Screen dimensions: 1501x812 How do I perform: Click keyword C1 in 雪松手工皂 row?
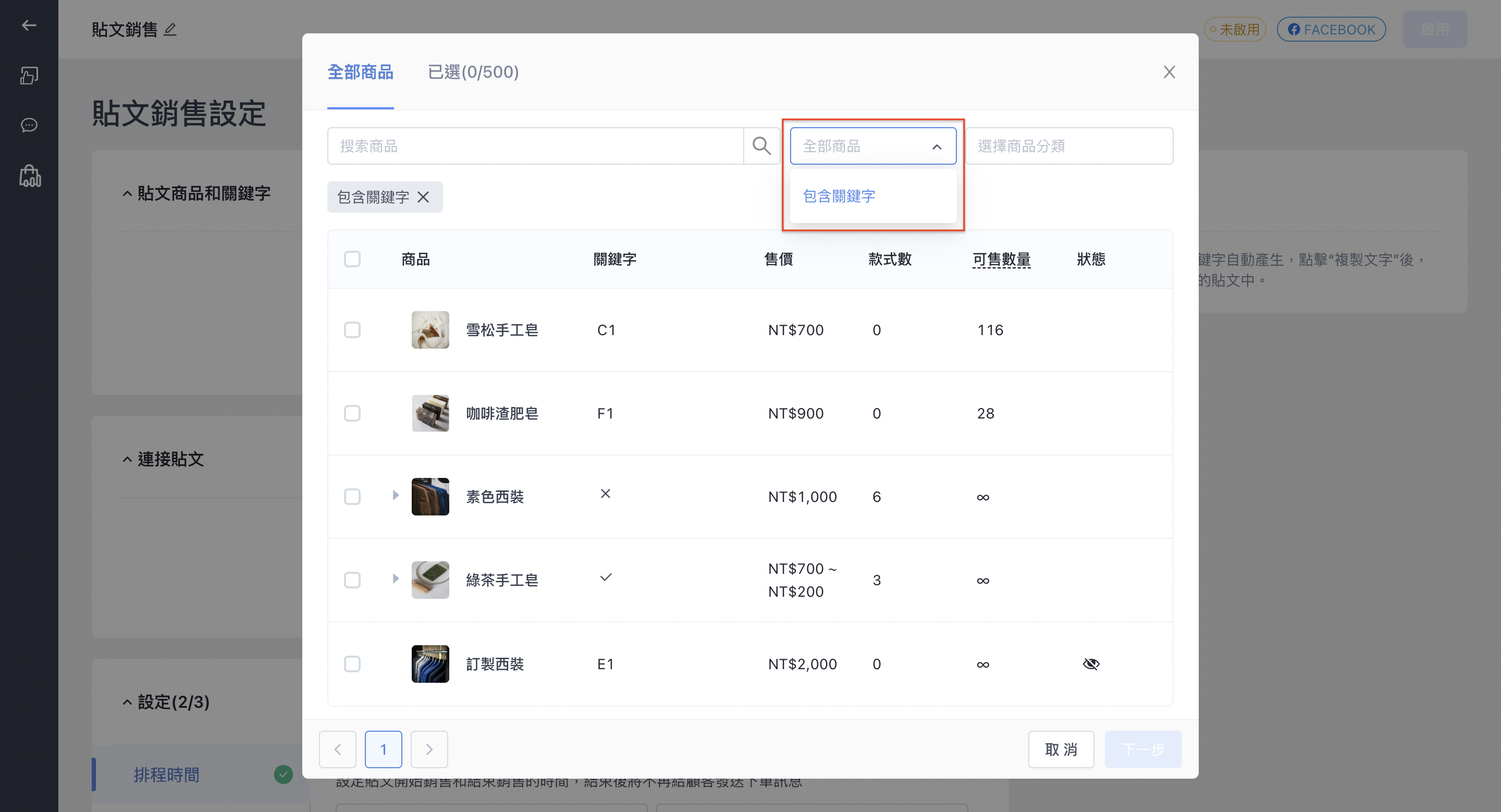point(606,330)
